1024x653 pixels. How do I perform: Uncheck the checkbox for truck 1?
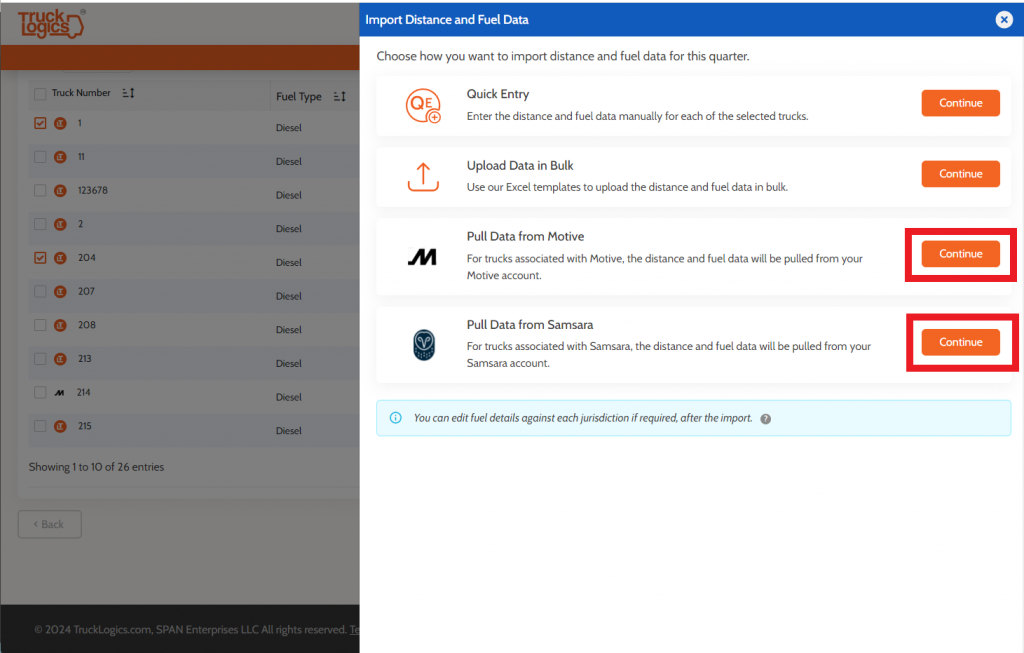point(40,123)
